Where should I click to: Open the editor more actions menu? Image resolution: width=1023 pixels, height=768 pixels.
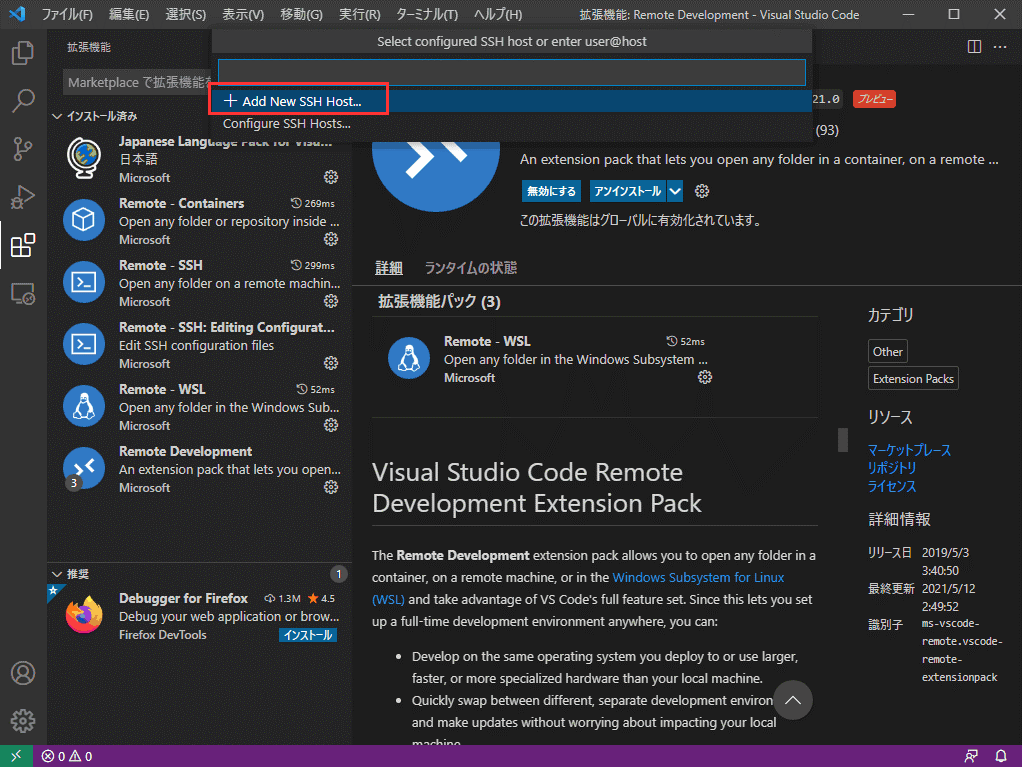pos(1000,47)
